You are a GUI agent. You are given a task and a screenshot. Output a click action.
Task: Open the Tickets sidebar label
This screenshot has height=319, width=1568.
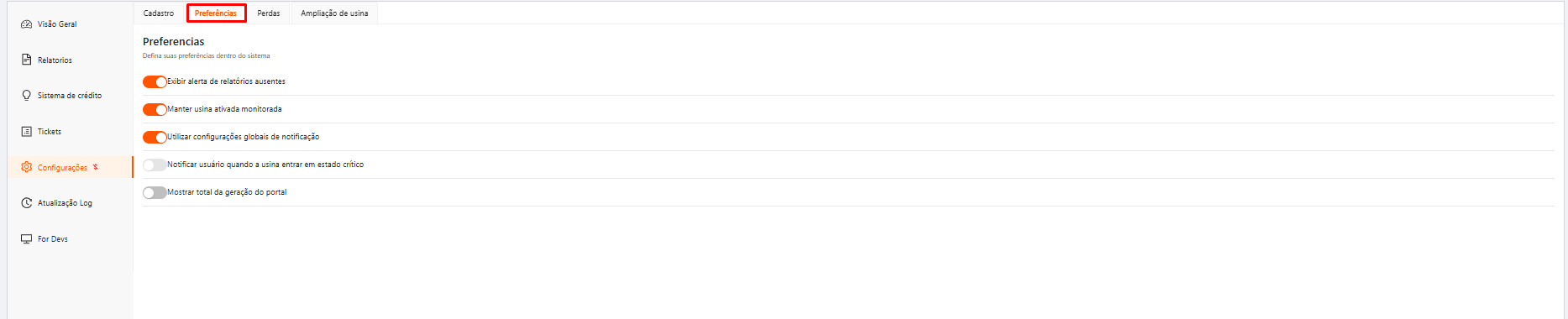[50, 132]
